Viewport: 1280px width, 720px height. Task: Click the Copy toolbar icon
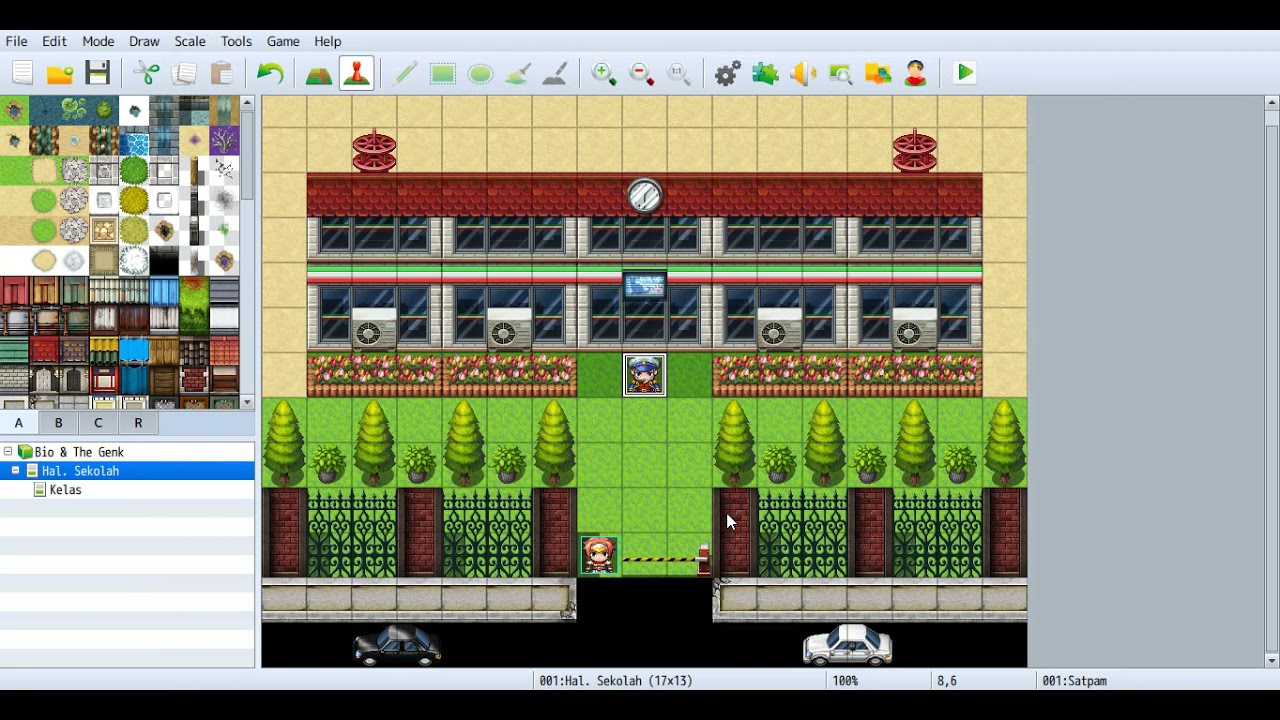pos(184,73)
